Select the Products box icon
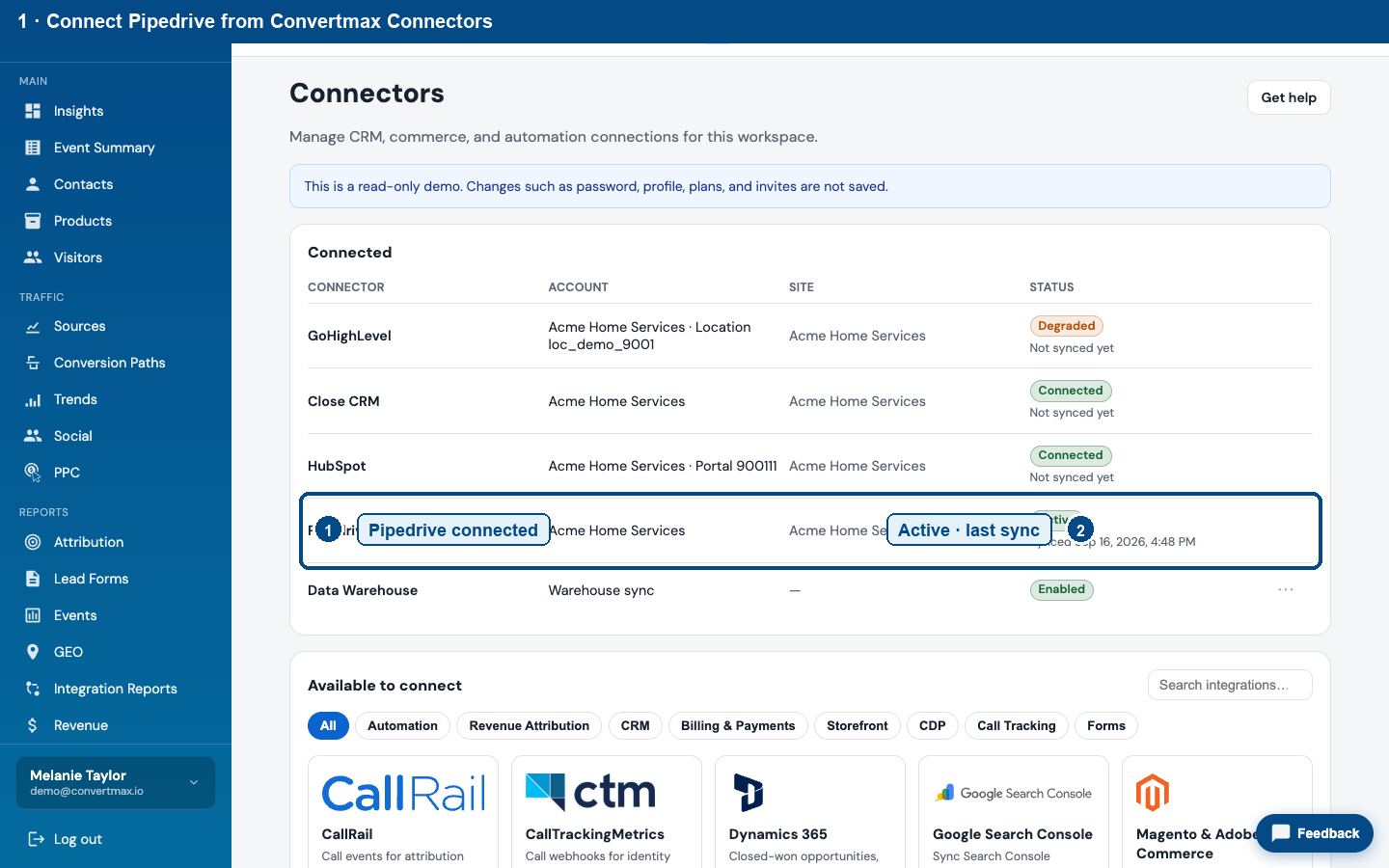 click(33, 221)
